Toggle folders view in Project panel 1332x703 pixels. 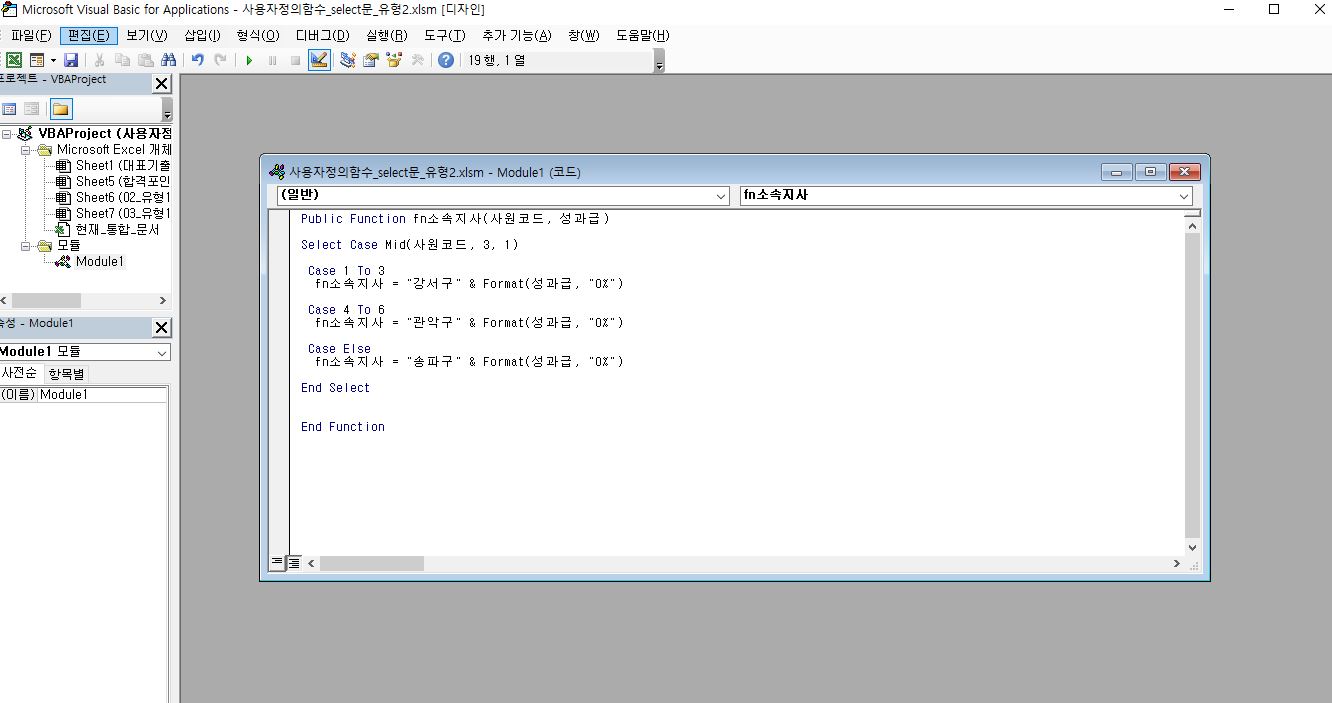[61, 109]
